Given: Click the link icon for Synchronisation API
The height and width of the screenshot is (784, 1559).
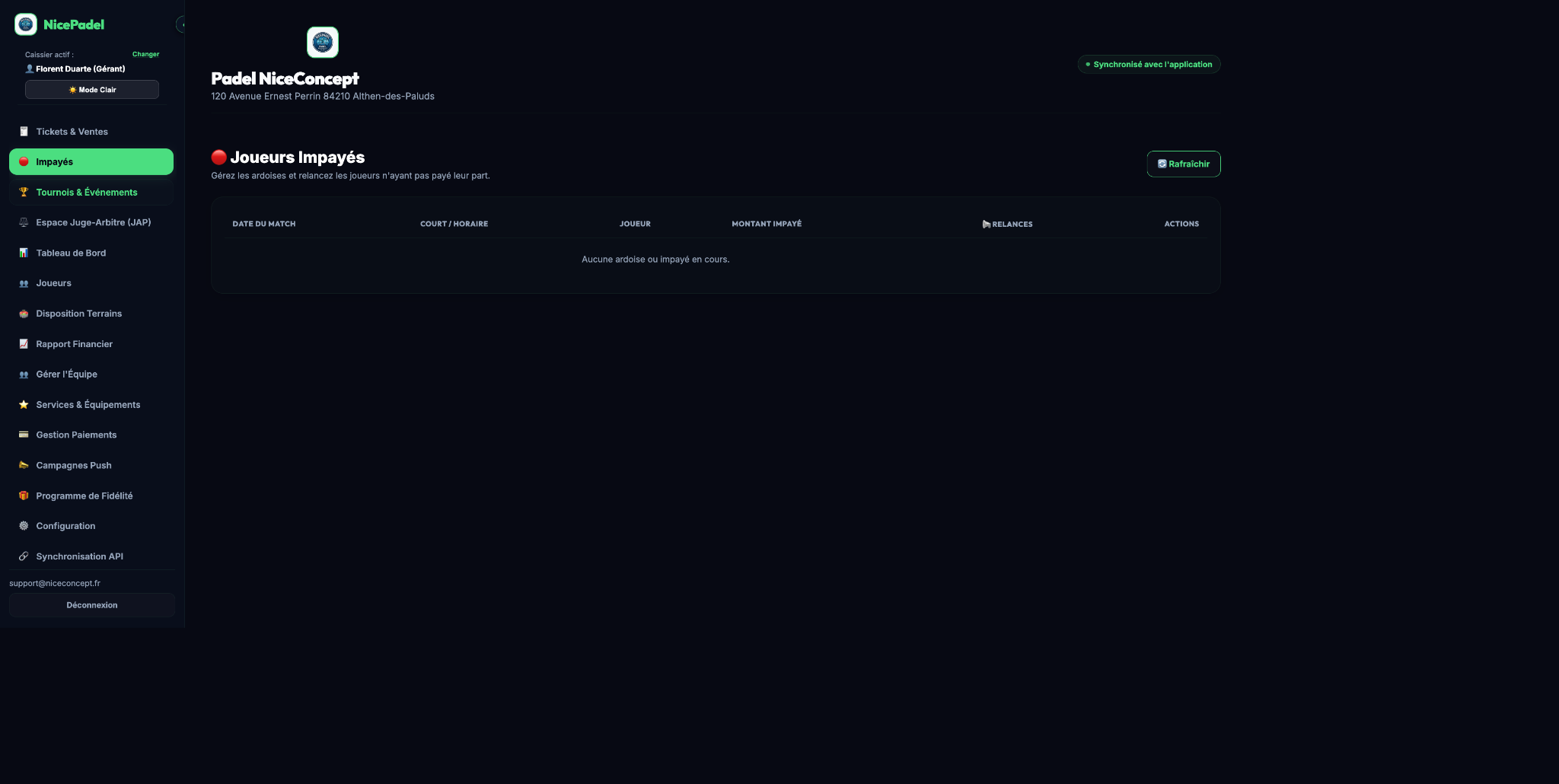Looking at the screenshot, I should click(x=24, y=556).
